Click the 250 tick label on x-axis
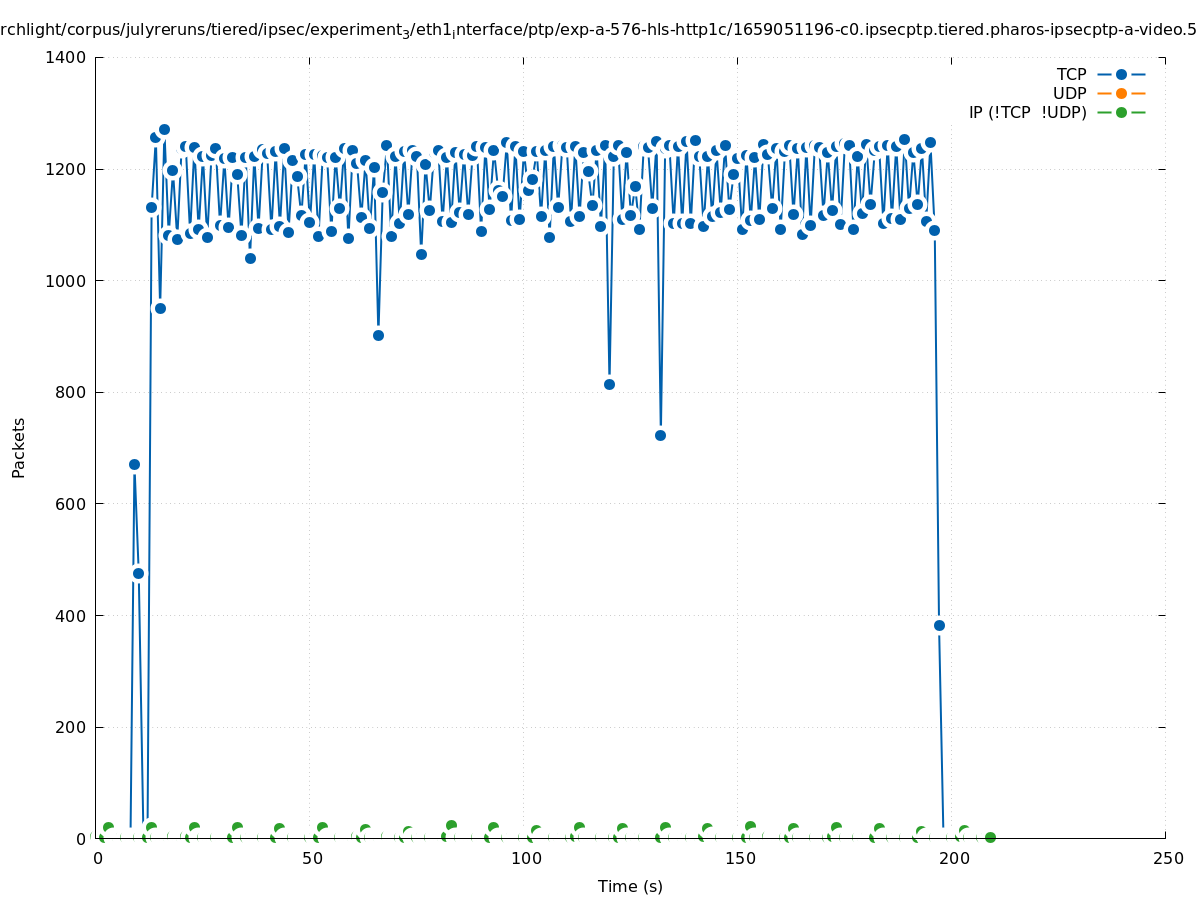1197x900 pixels. tap(1167, 858)
